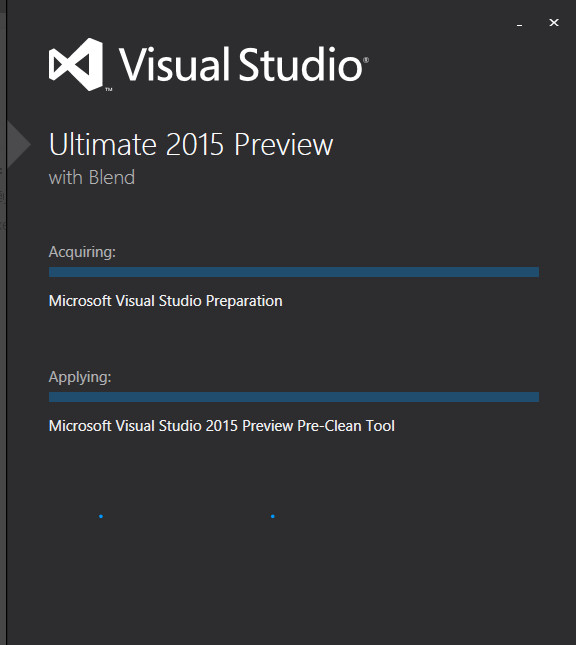Click the large 2015 in the edition heading

[x=195, y=144]
